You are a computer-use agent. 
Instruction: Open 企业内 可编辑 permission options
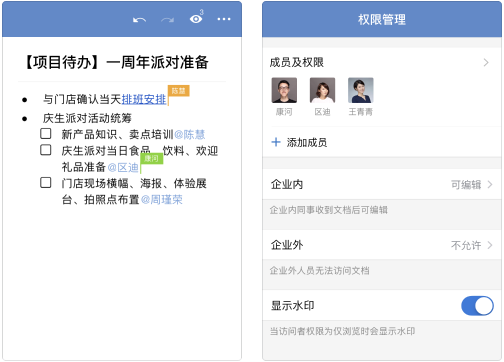tap(381, 184)
